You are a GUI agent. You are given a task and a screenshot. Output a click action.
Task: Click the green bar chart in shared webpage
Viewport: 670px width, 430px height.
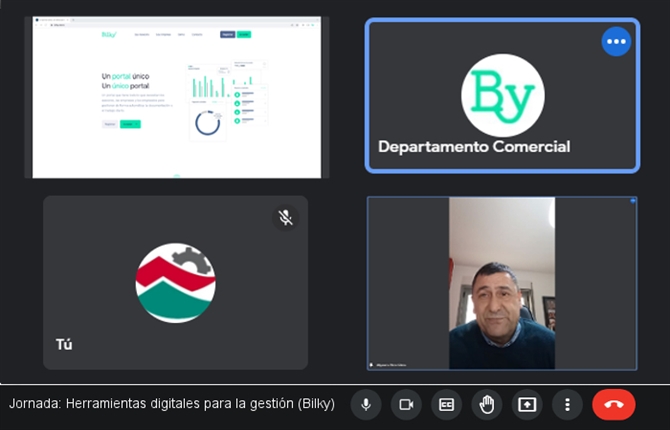[x=209, y=86]
